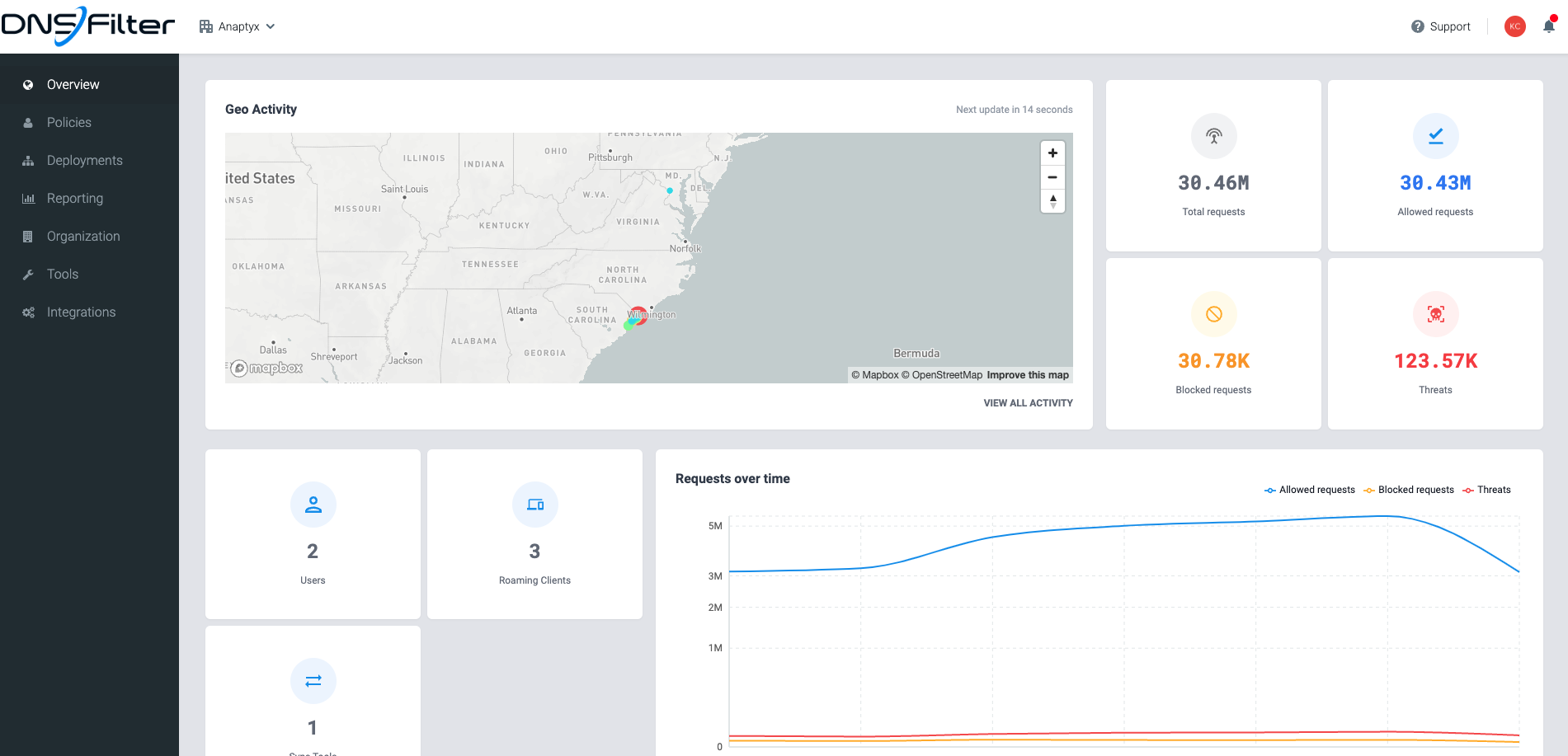The image size is (1568, 756).
Task: Select the Integrations sidebar icon
Action: [27, 312]
